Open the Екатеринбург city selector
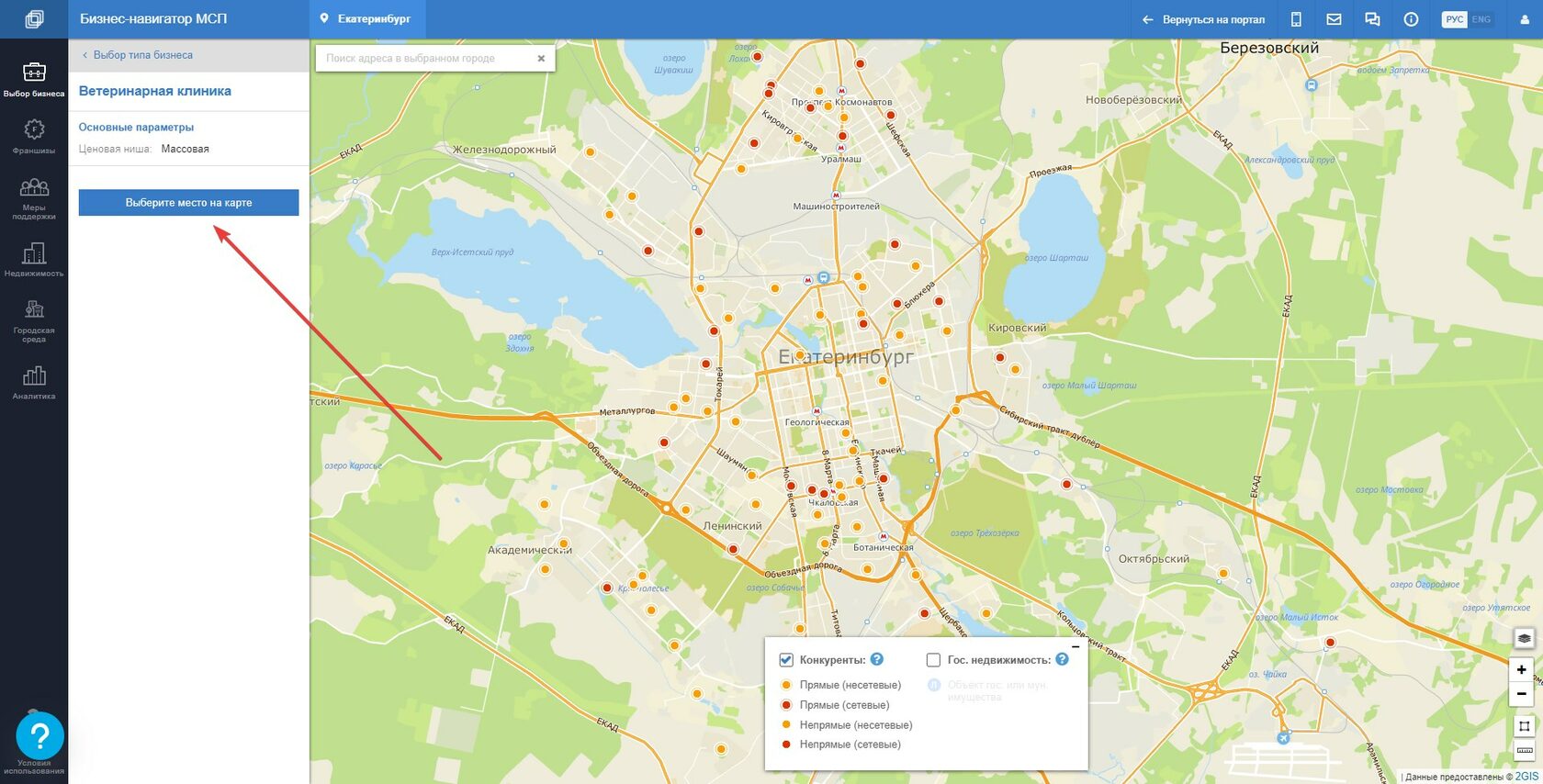The image size is (1543, 784). (x=366, y=19)
